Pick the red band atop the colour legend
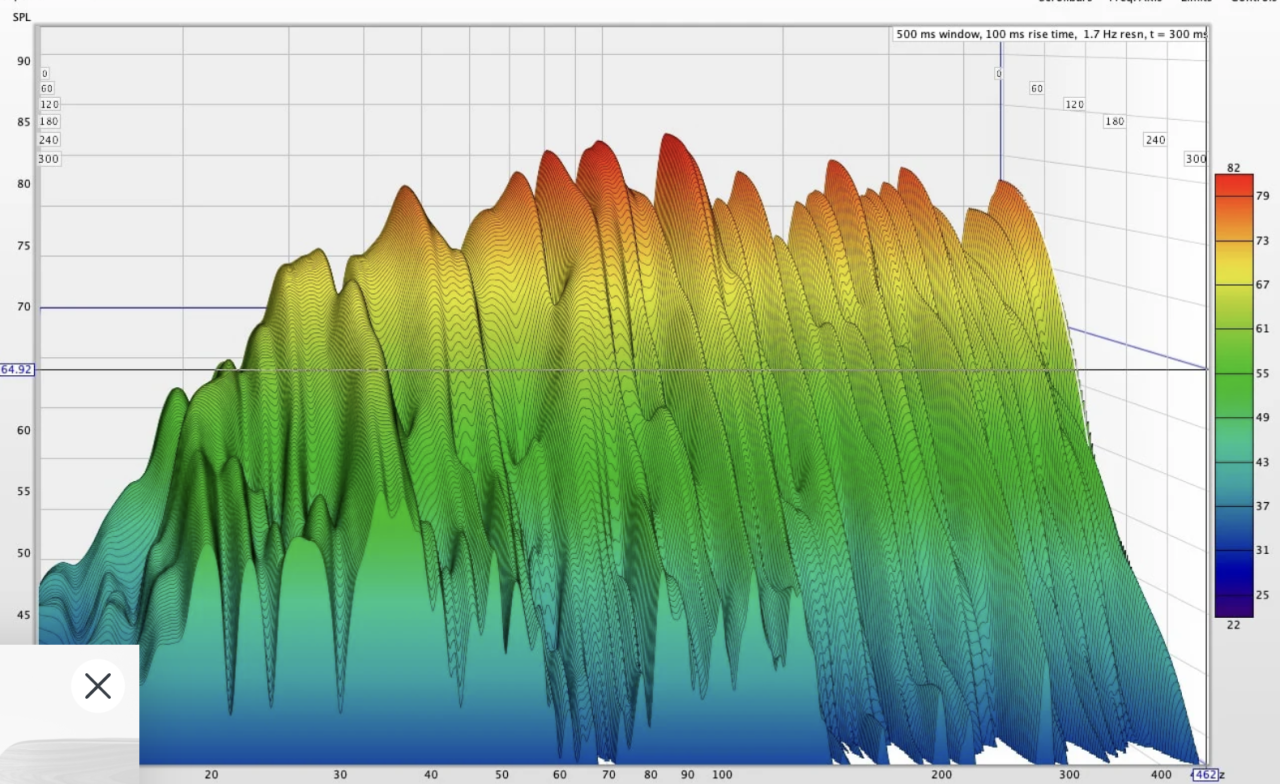This screenshot has width=1280, height=784. tap(1233, 183)
